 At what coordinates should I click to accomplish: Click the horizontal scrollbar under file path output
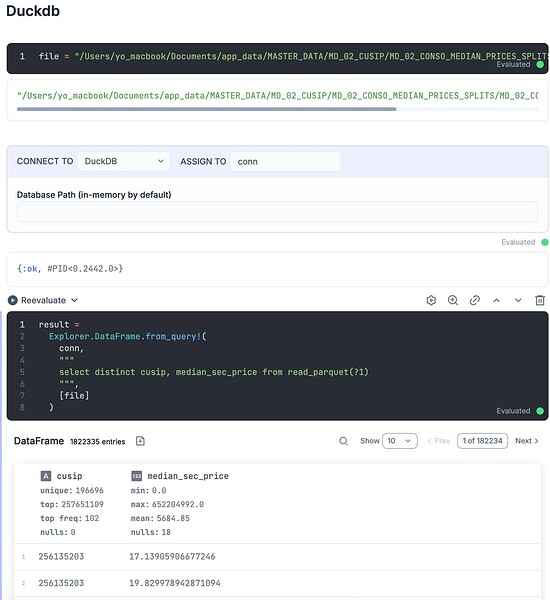(206, 109)
